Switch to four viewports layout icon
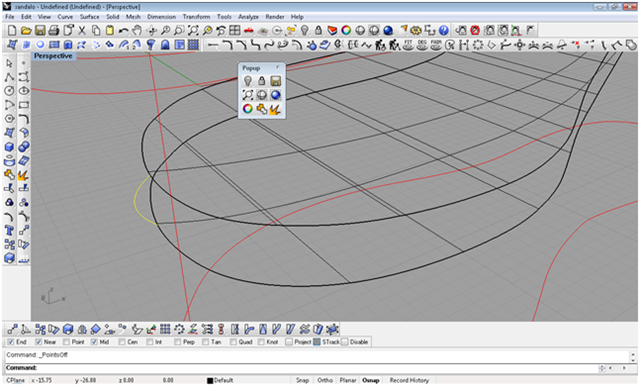Image resolution: width=640 pixels, height=386 pixels. coord(235,31)
